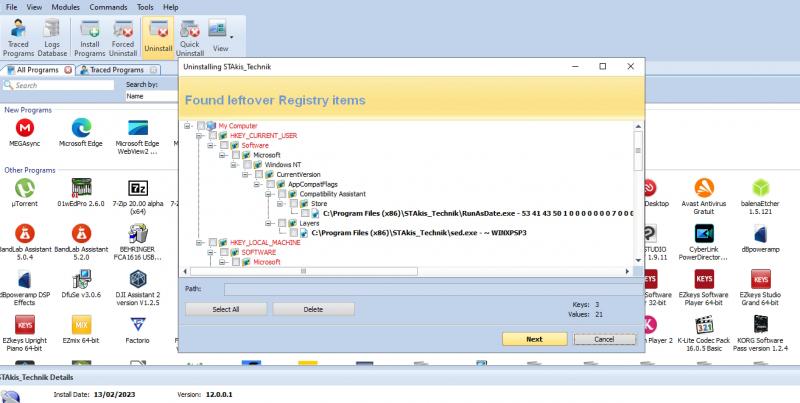Collapse the Layers tree node
Image resolution: width=800 pixels, height=403 pixels.
point(268,223)
